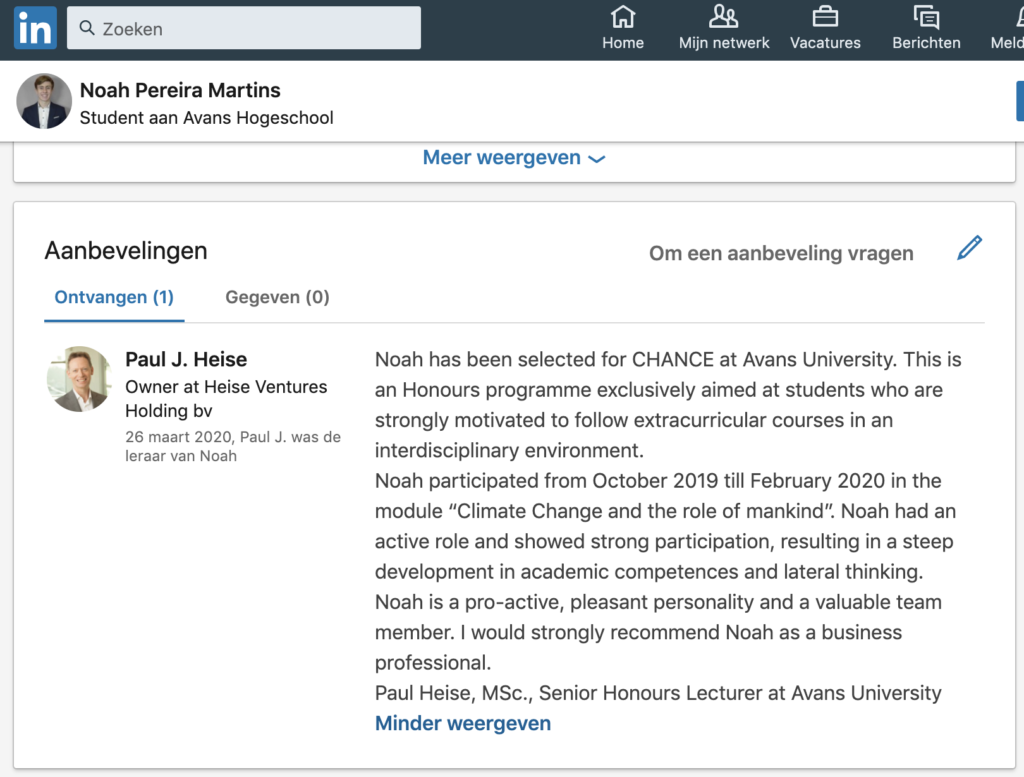
Task: Open Paul J. Heise's profile photo
Action: (x=79, y=379)
